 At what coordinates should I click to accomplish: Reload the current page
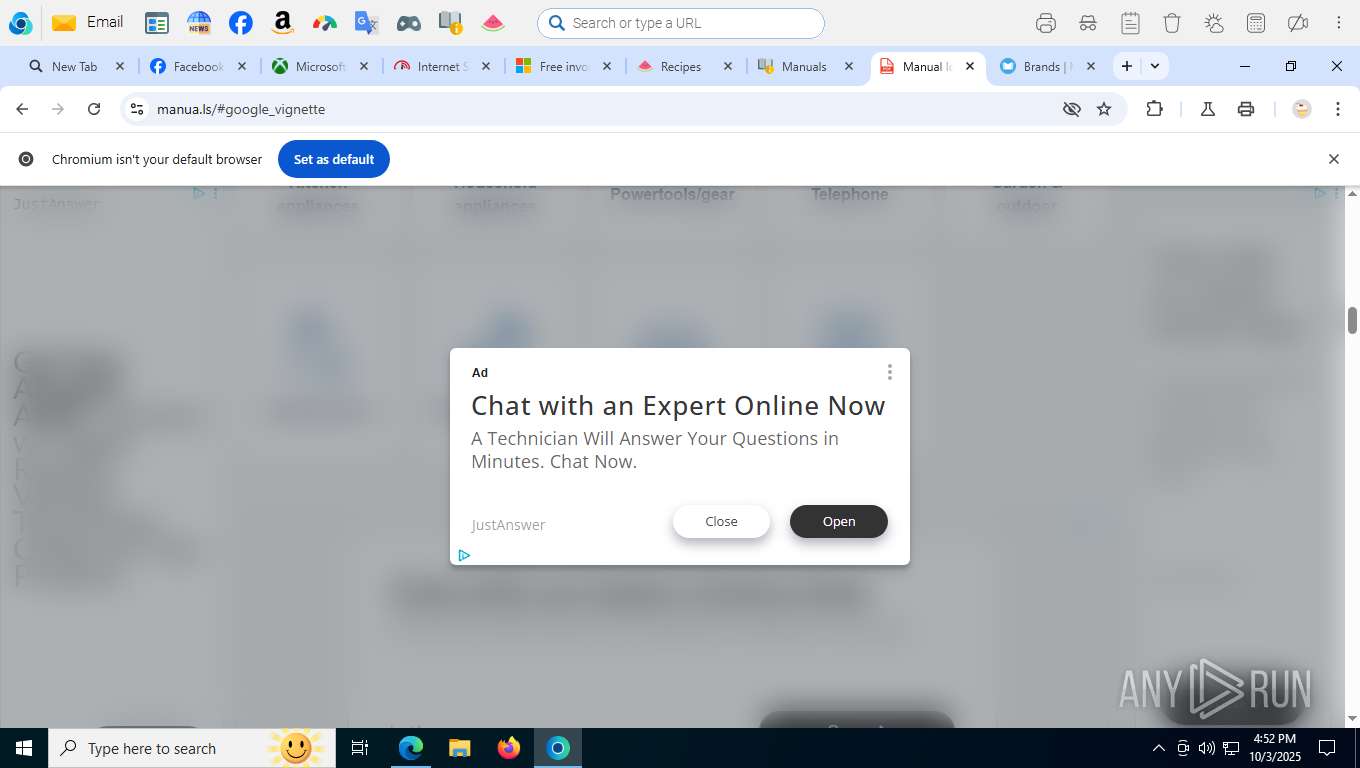point(94,109)
